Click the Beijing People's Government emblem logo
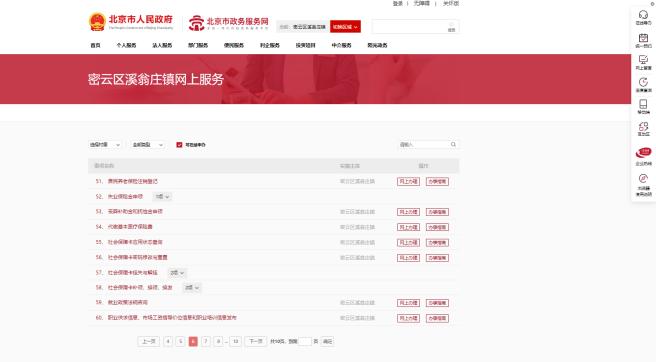This screenshot has width=656, height=362. (97, 22)
